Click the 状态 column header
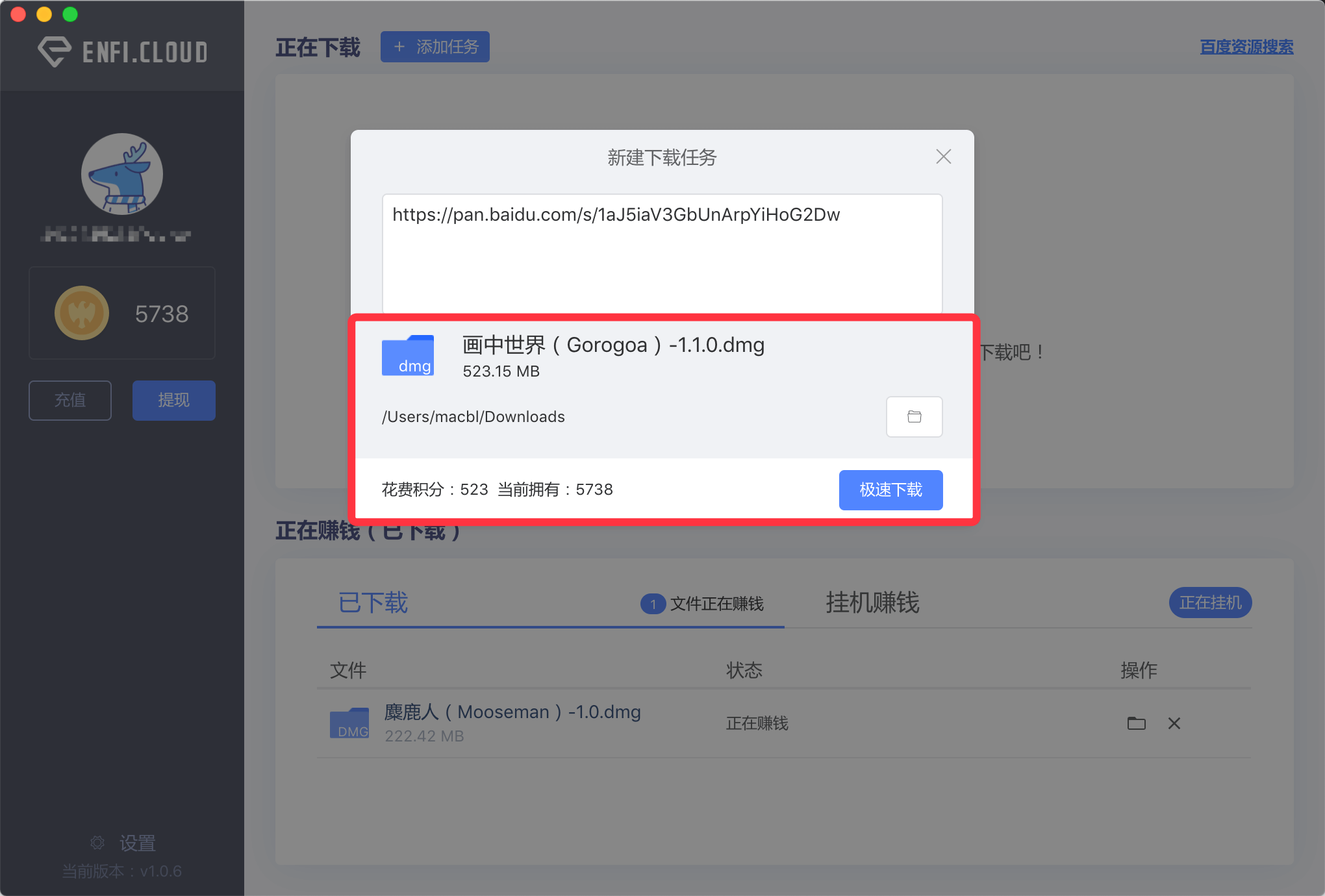This screenshot has width=1325, height=896. pos(744,670)
